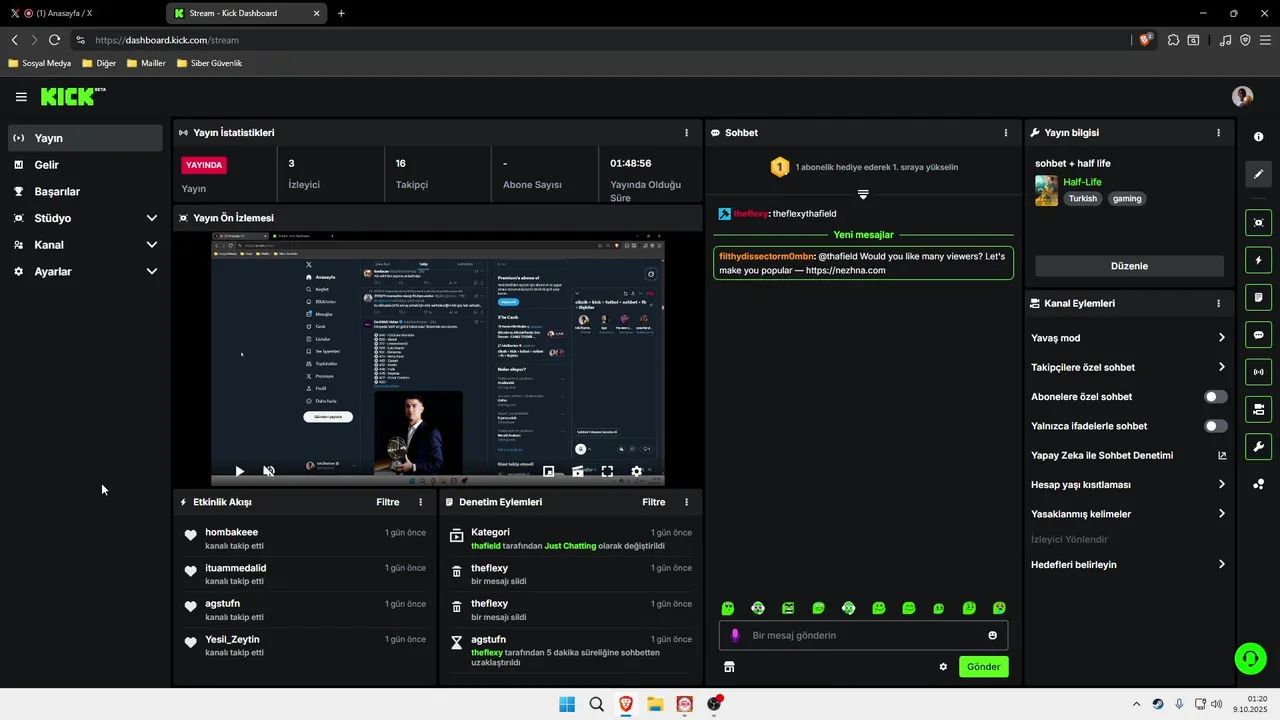Toggle the lightning activity feed widget icon

pos(1259,260)
